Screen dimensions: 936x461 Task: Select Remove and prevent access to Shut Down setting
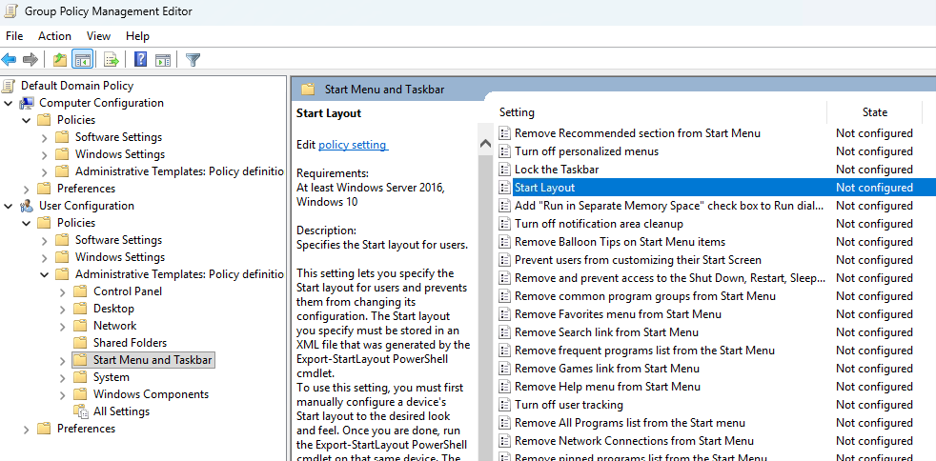[x=670, y=278]
